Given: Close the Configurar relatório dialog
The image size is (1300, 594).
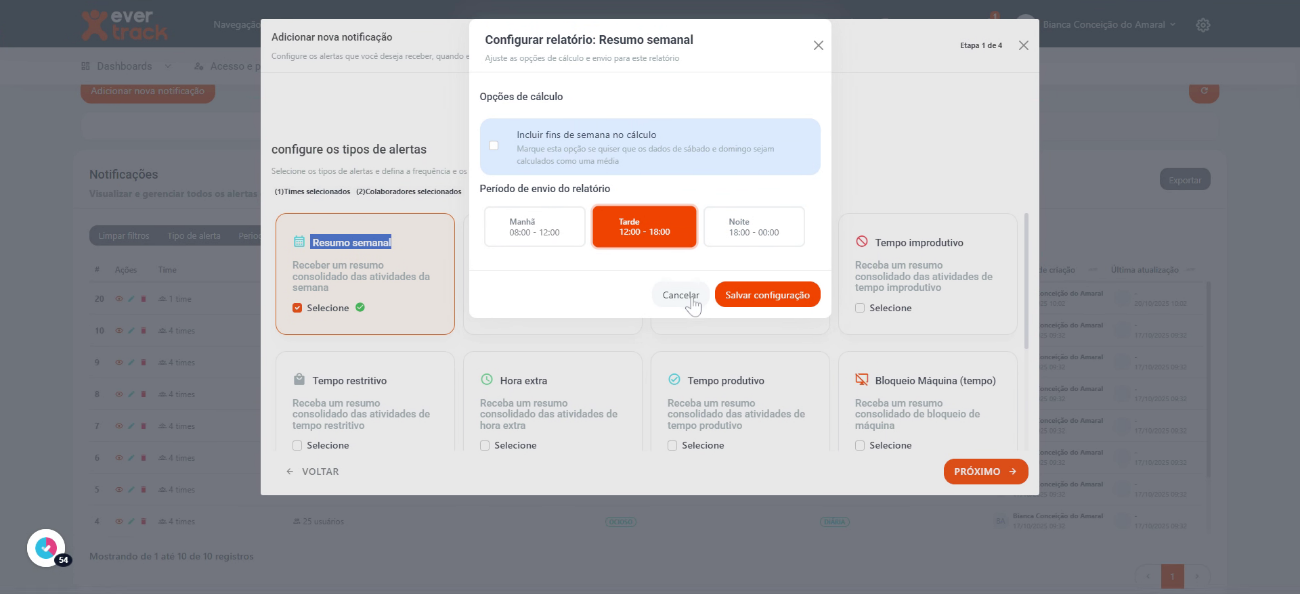Looking at the screenshot, I should (x=818, y=45).
